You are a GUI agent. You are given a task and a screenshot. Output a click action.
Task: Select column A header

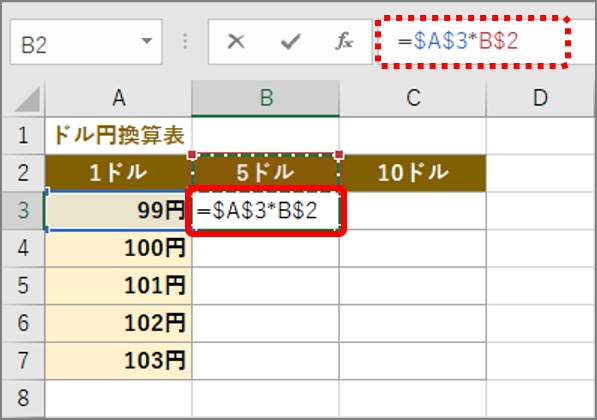pos(118,98)
